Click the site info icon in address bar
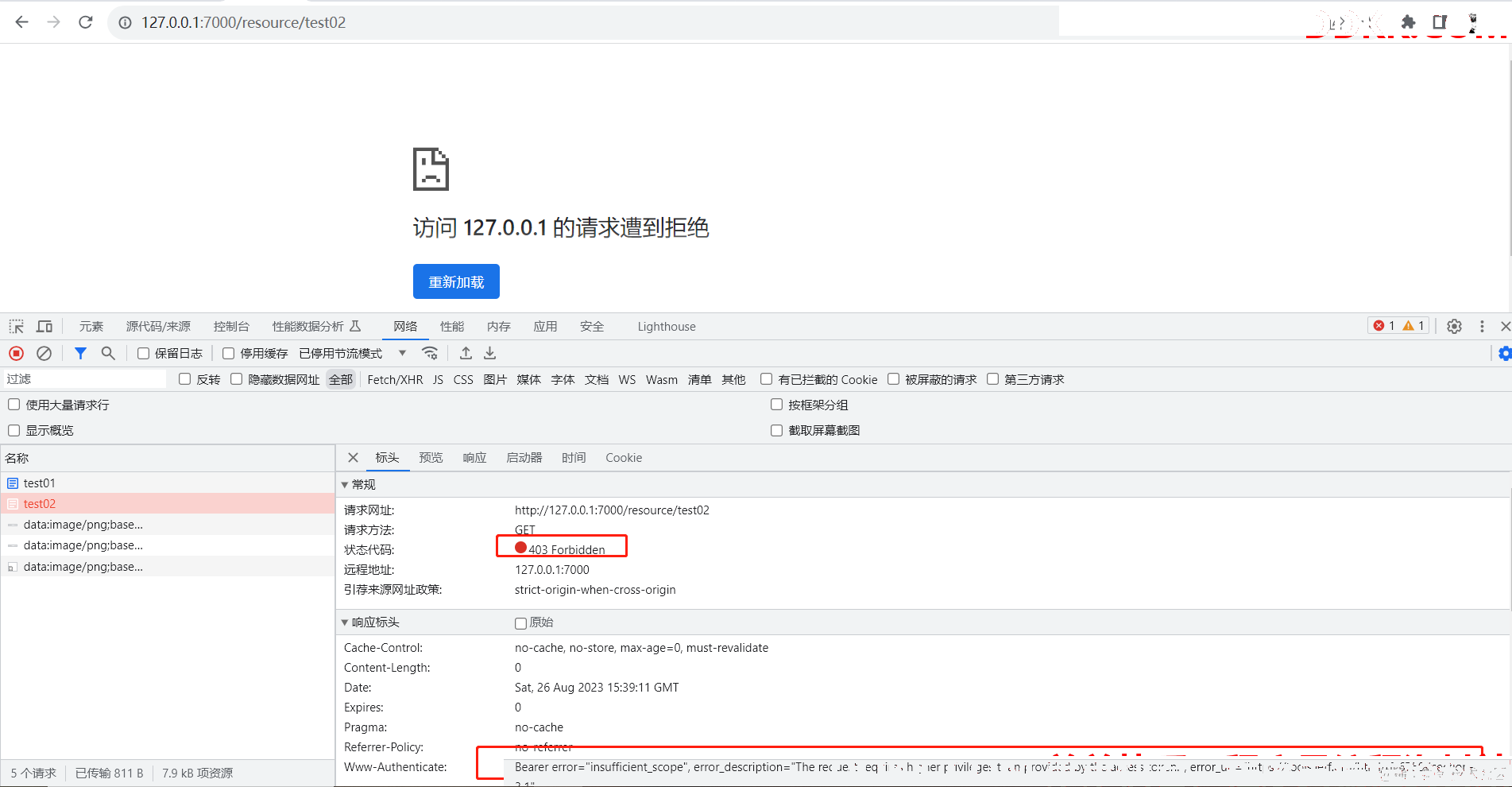The width and height of the screenshot is (1512, 787). [x=125, y=23]
